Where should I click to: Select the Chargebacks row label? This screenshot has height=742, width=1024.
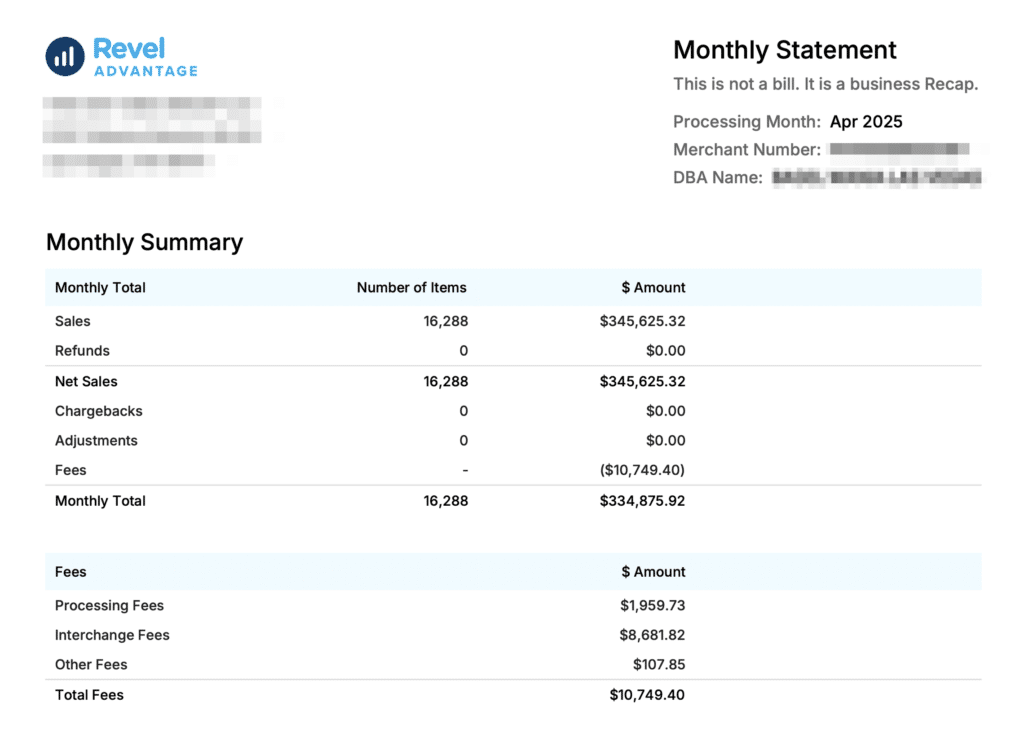(x=98, y=411)
